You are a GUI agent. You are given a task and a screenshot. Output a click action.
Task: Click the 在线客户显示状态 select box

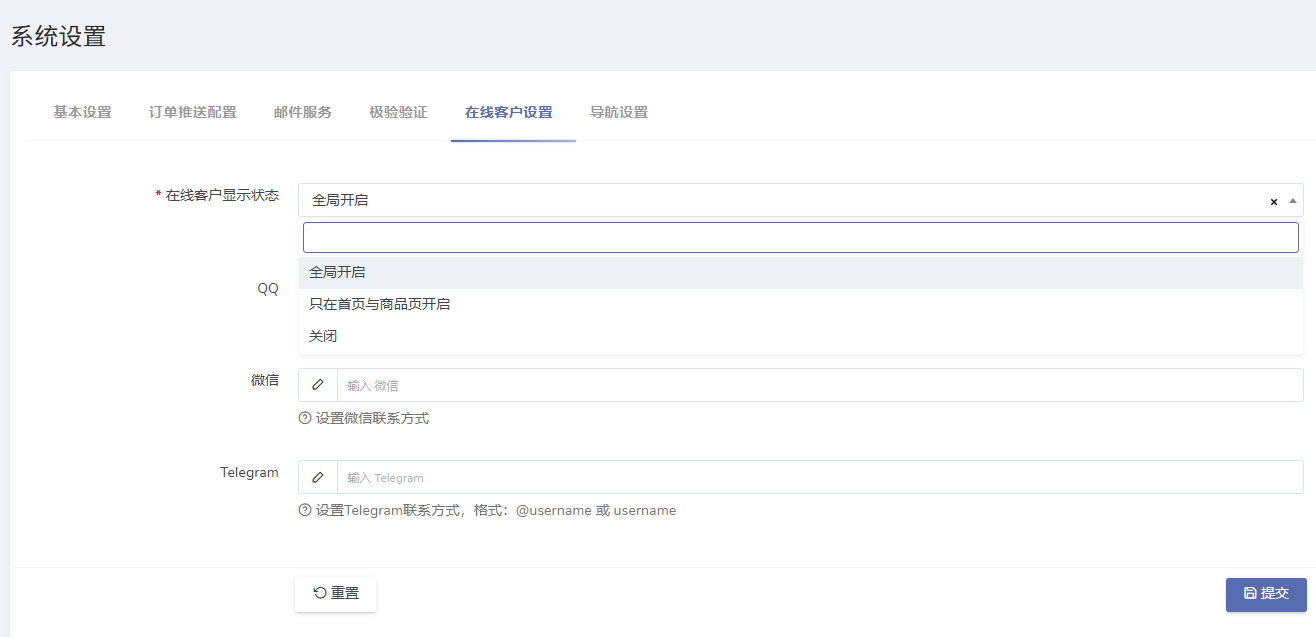point(780,200)
